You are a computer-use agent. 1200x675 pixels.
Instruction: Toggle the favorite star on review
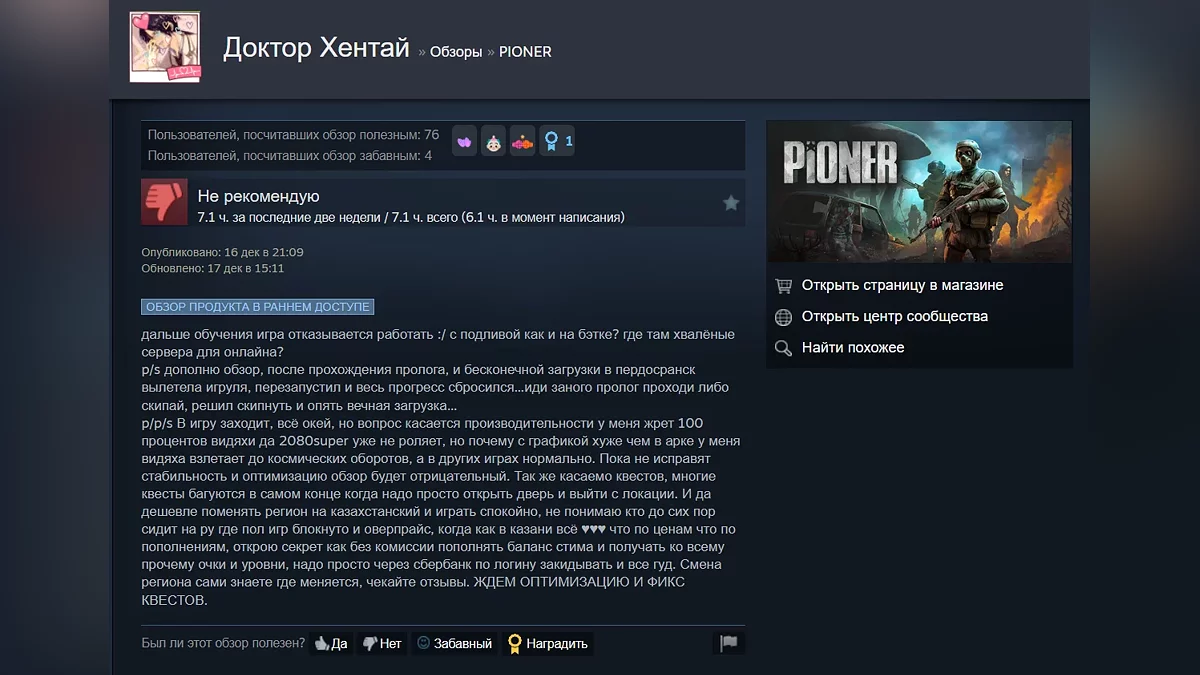tap(731, 203)
